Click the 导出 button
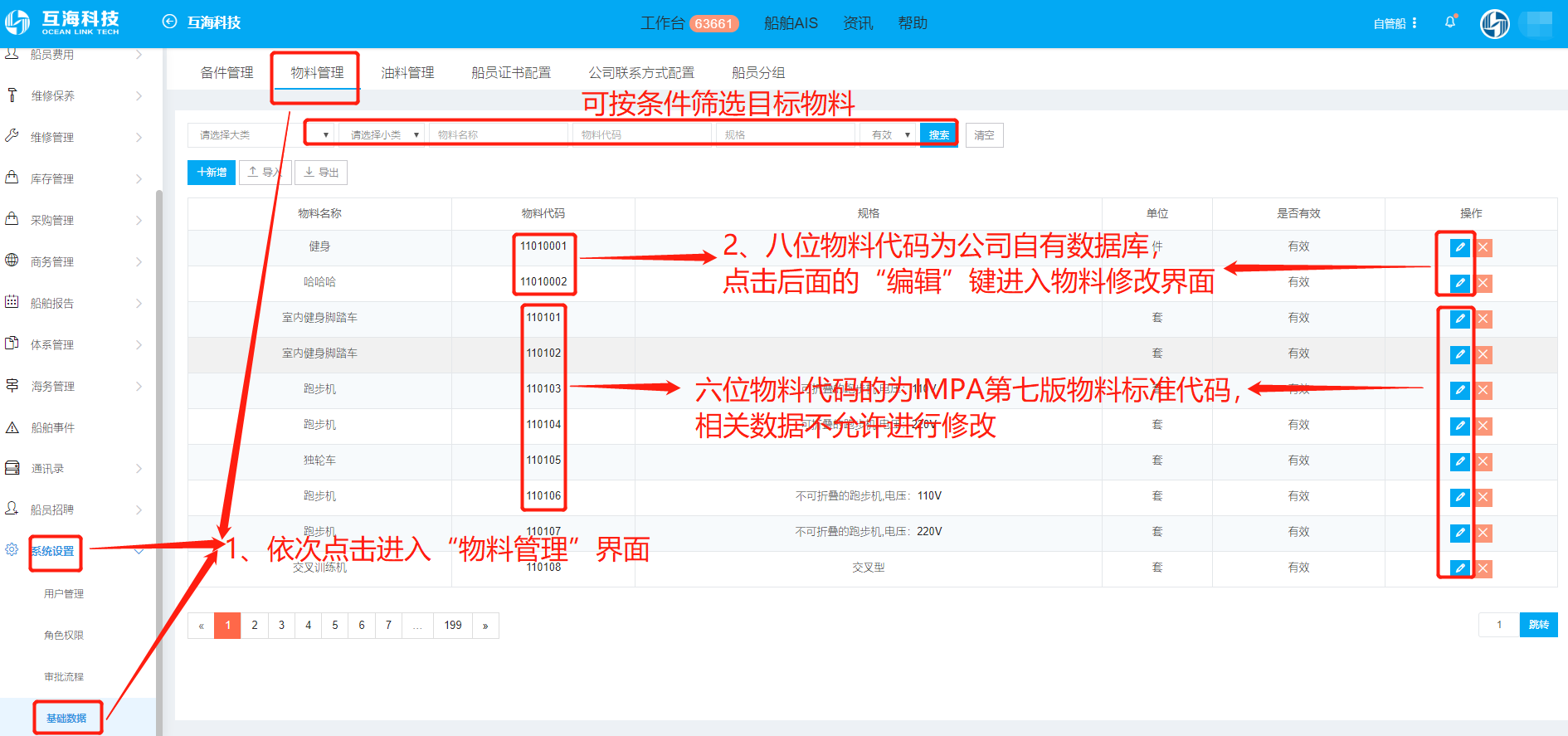Viewport: 1568px width, 736px height. coord(321,173)
